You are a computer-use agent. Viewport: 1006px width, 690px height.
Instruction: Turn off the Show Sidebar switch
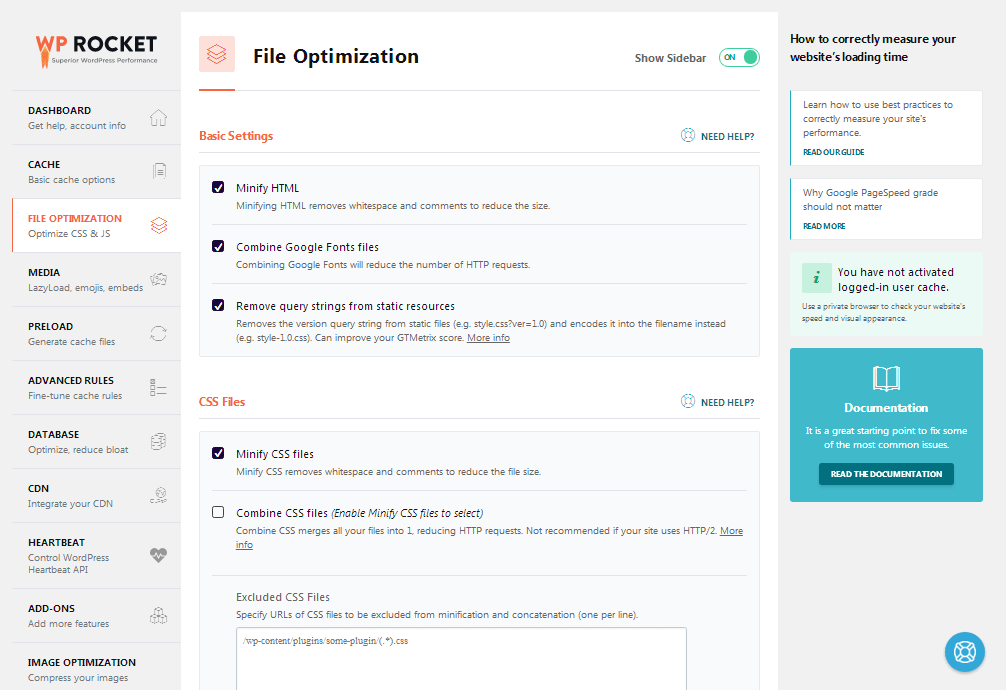tap(739, 57)
